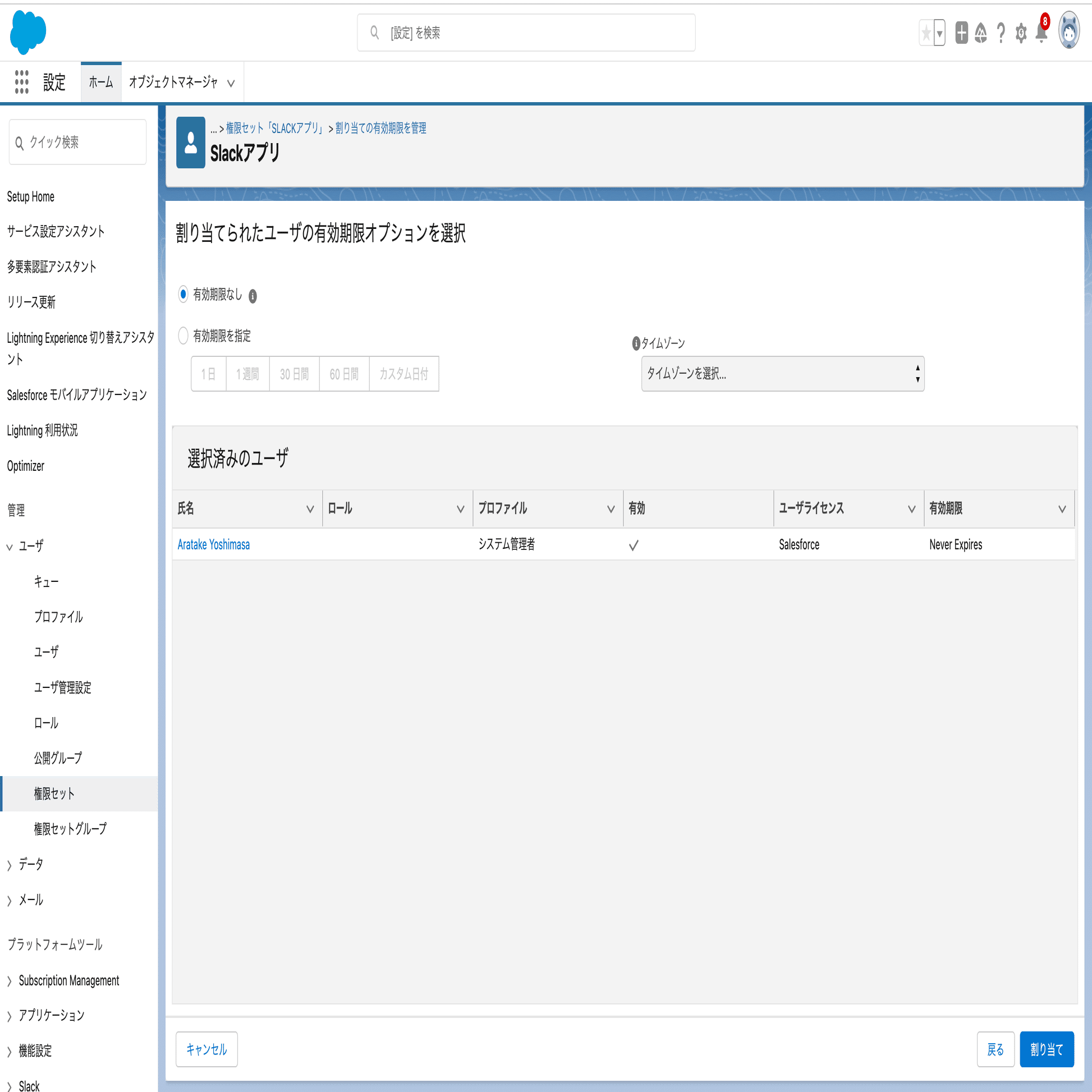Viewport: 1092px width, 1092px height.
Task: Click the Slackアプリ permission set header icon
Action: pos(190,143)
